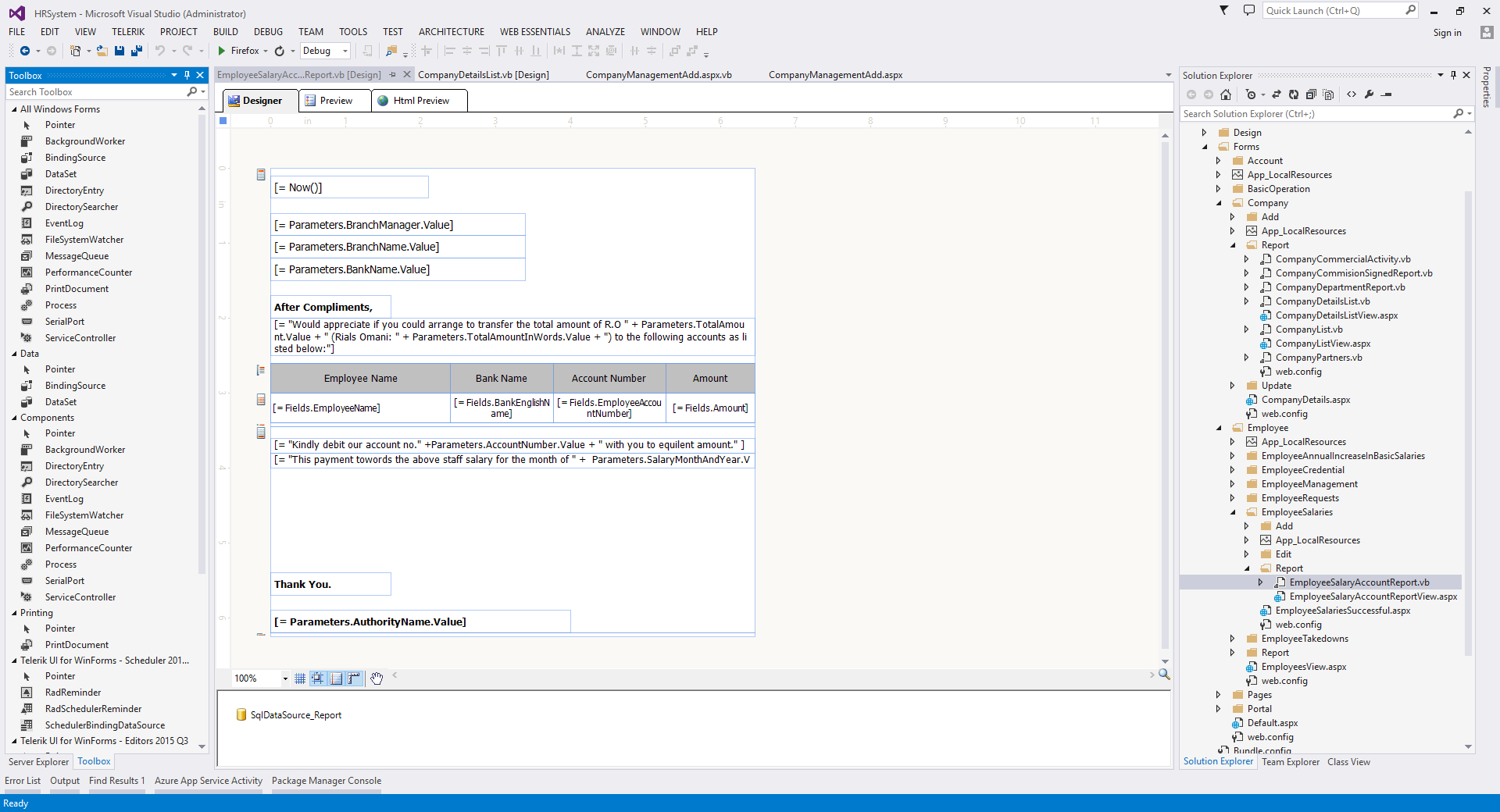
Task: Click the View Code icon in Solution Explorer
Action: pyautogui.click(x=1352, y=94)
